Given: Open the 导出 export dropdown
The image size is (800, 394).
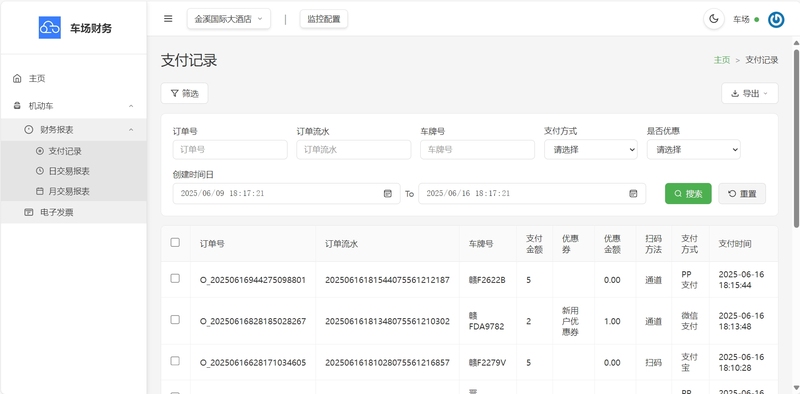Looking at the screenshot, I should (x=749, y=93).
